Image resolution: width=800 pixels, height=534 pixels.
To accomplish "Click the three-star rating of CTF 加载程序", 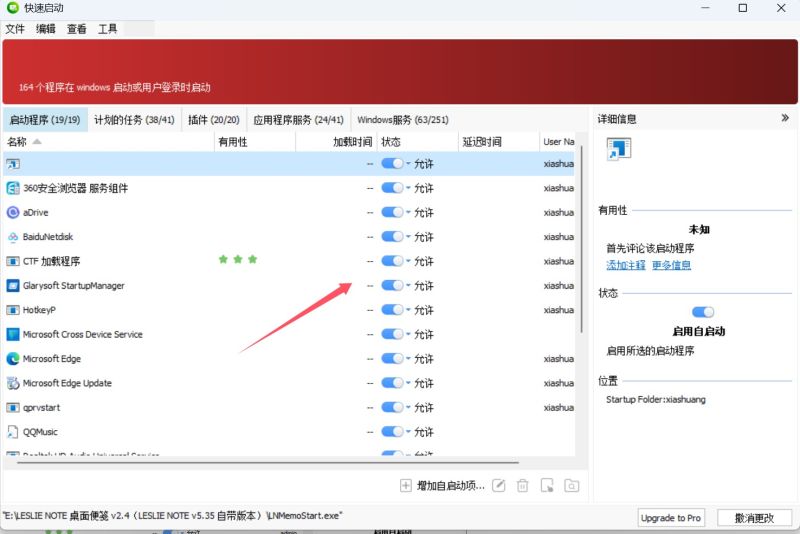I will coord(238,260).
